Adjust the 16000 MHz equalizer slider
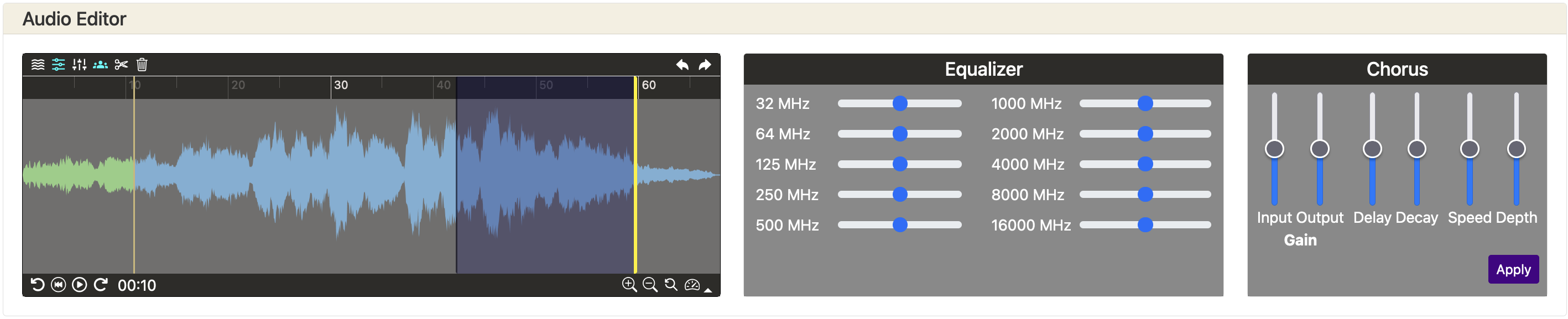The height and width of the screenshot is (319, 1568). click(x=1145, y=225)
